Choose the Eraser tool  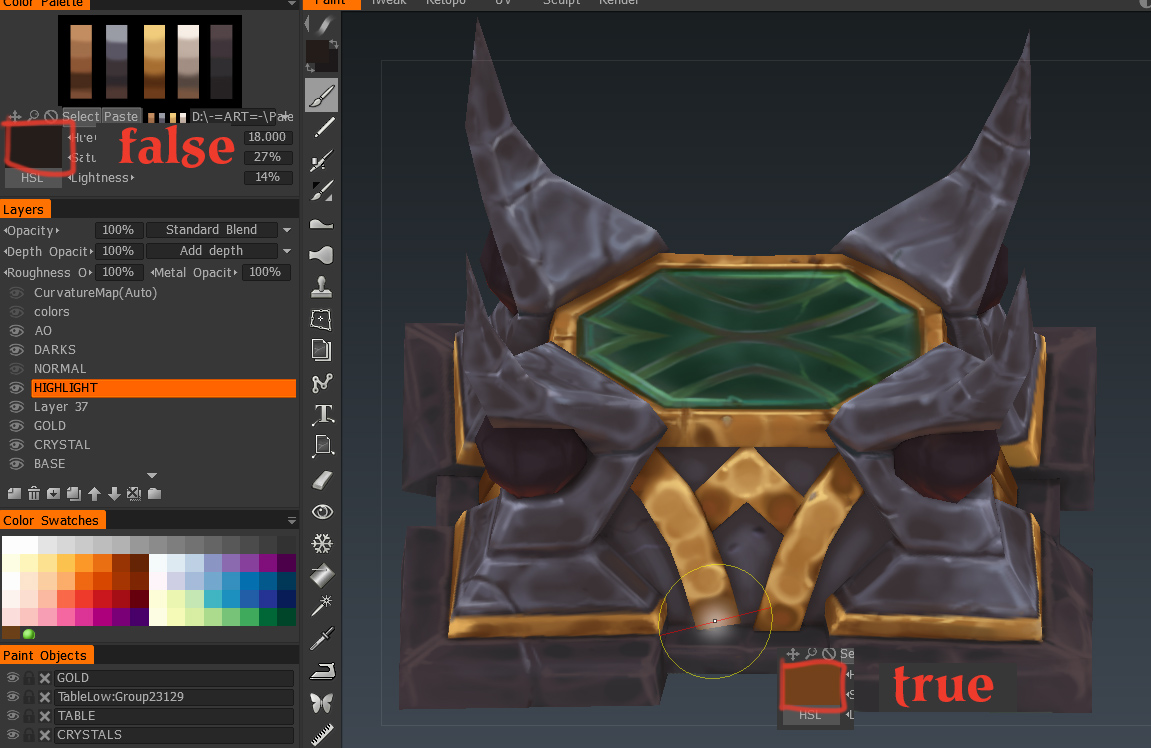tap(321, 480)
